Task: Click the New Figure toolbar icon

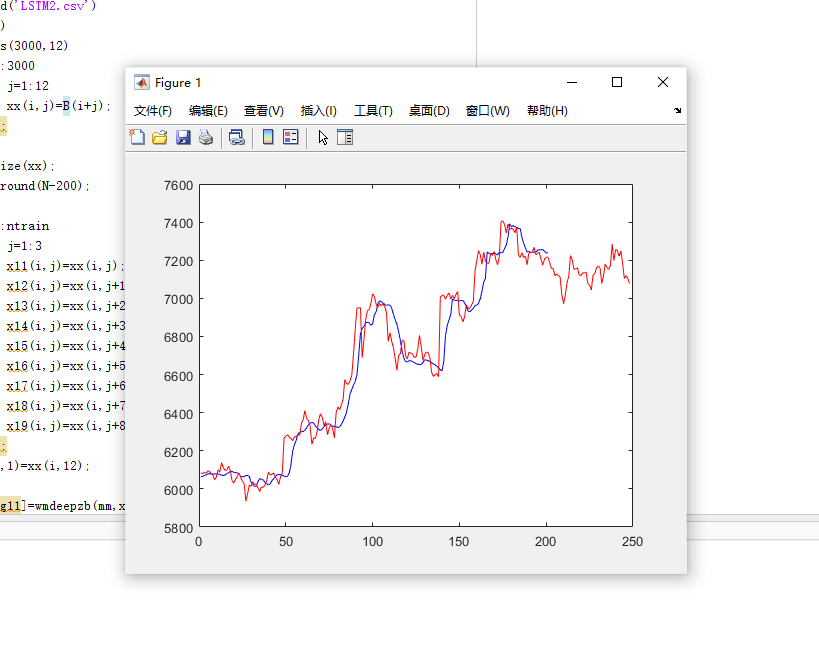Action: (x=137, y=137)
